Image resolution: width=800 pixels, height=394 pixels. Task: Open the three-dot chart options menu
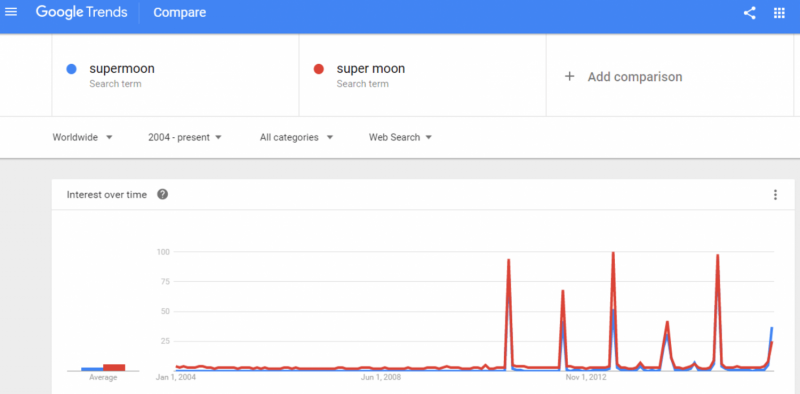[x=775, y=194]
